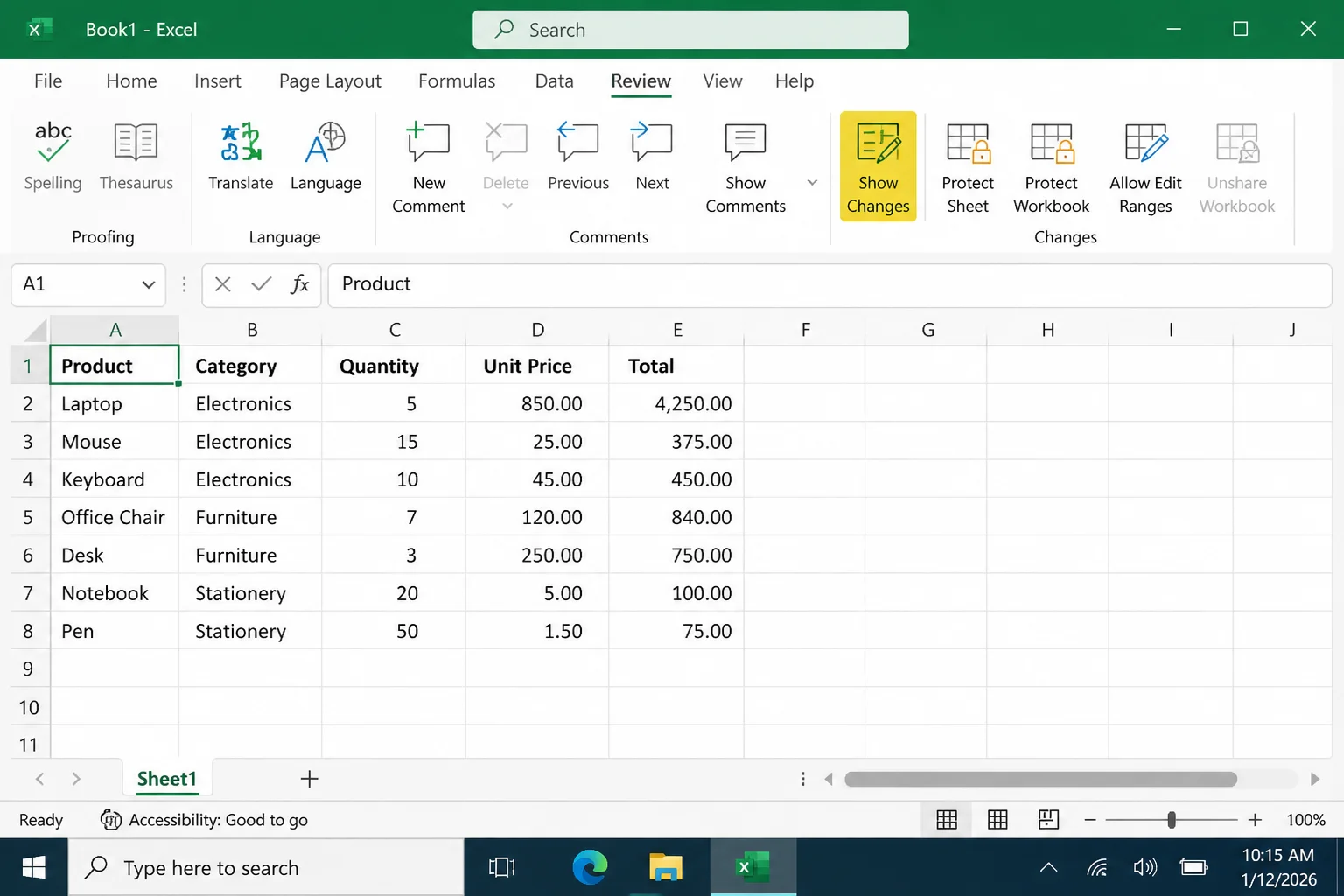Open the Language options
This screenshot has height=896, width=1344.
pyautogui.click(x=325, y=157)
